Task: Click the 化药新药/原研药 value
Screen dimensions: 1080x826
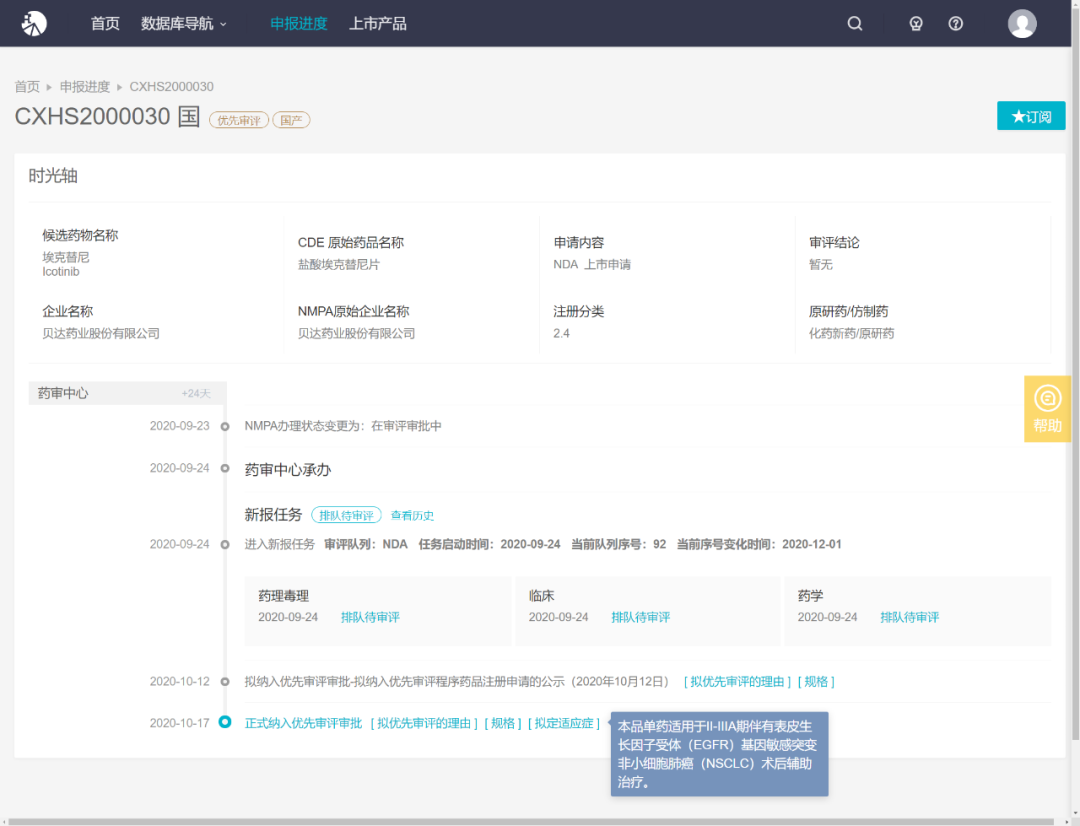Action: click(851, 333)
